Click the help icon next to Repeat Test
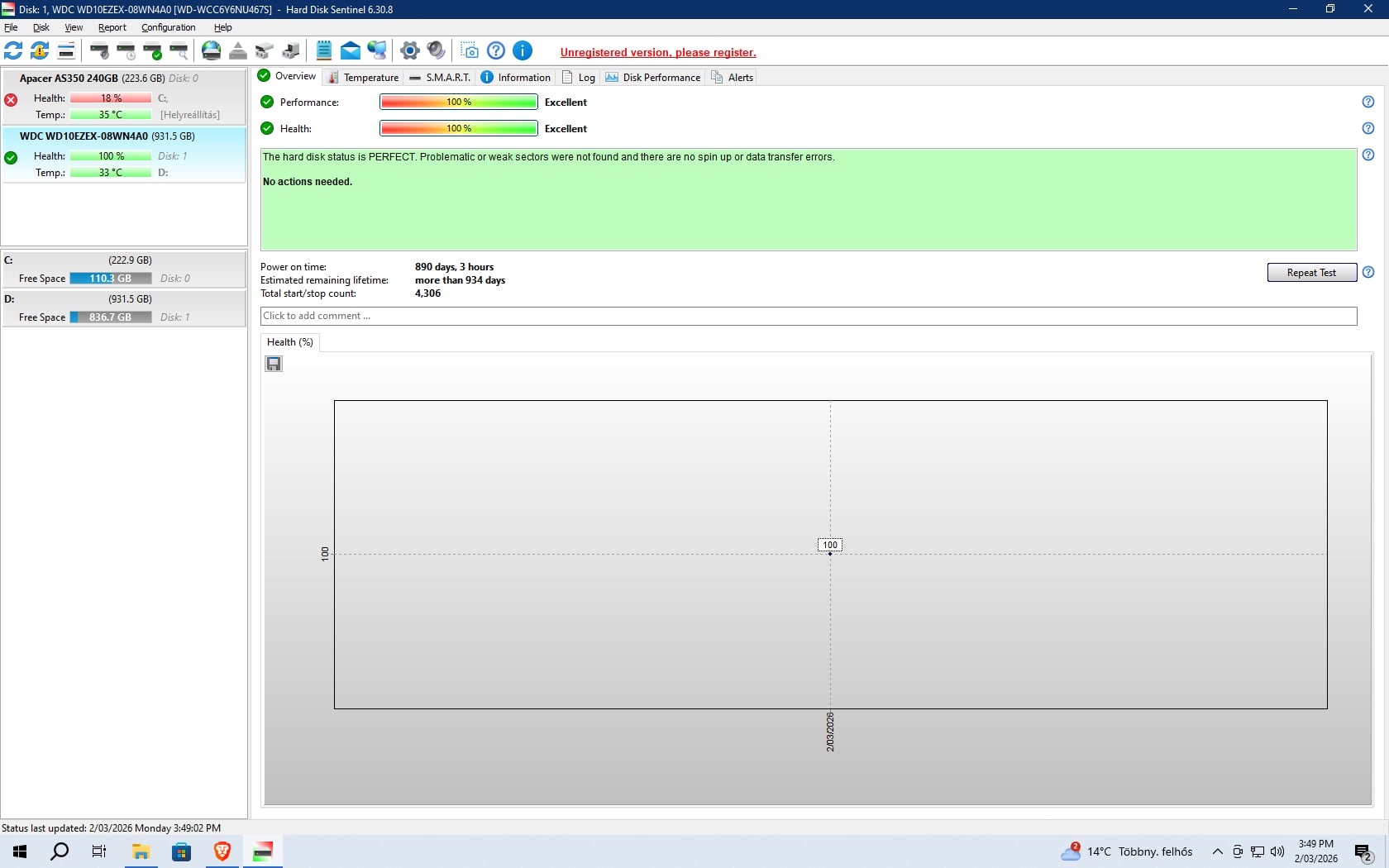The image size is (1389, 868). (1368, 272)
